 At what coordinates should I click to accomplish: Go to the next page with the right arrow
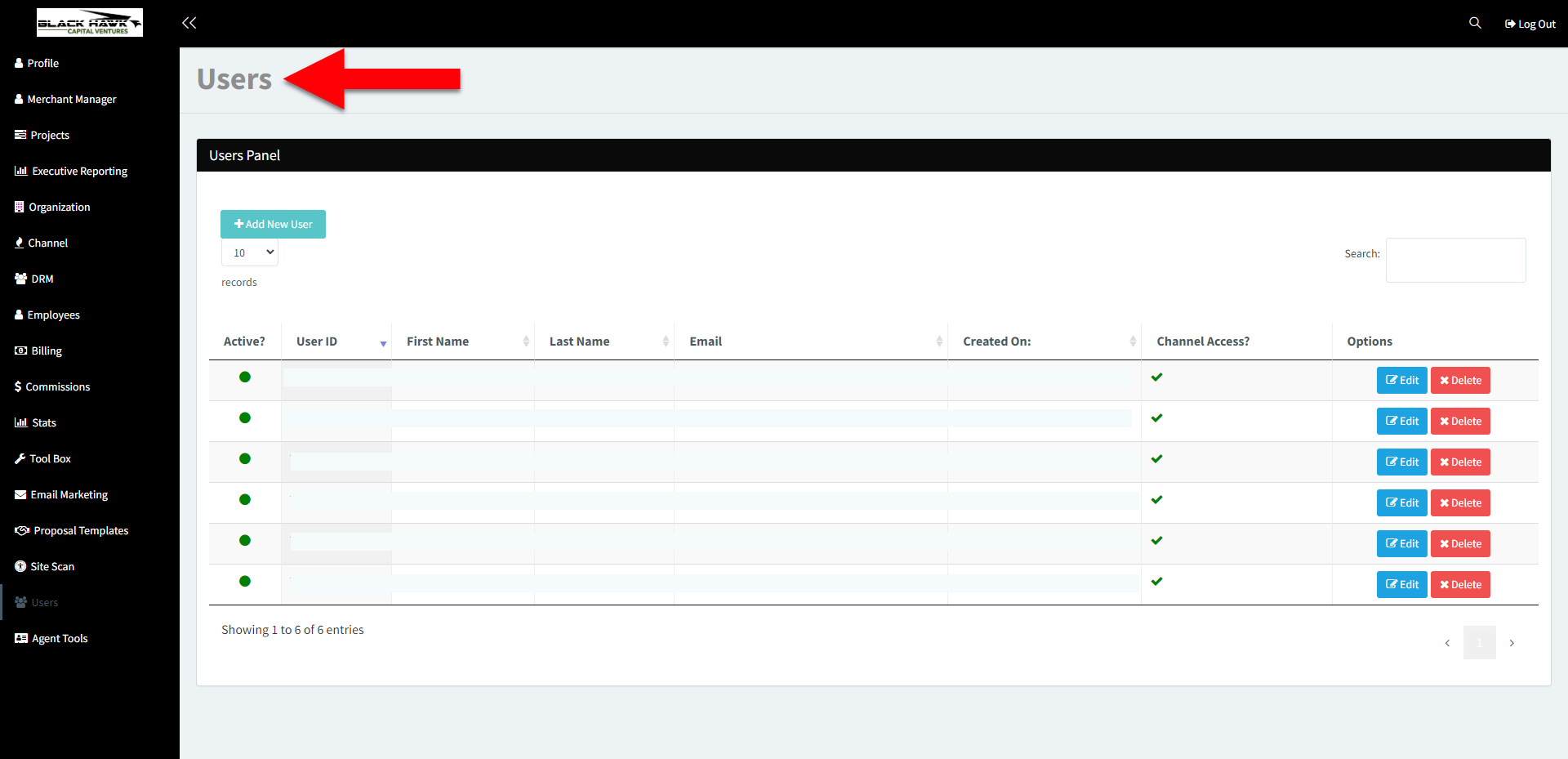[1512, 643]
